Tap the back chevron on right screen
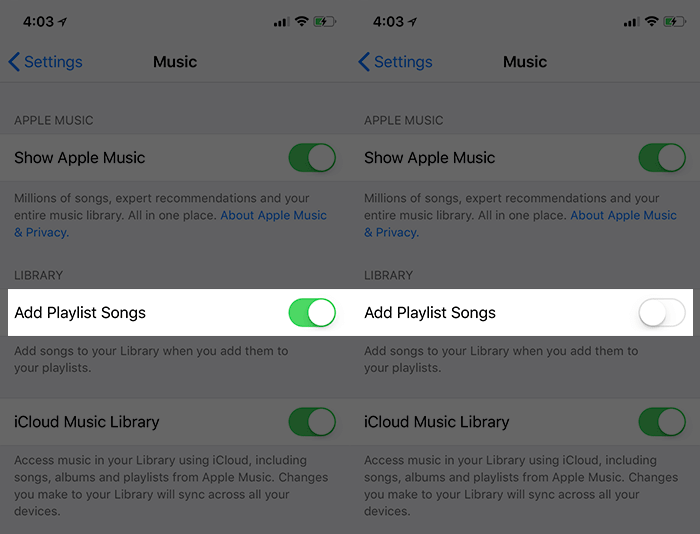Image resolution: width=700 pixels, height=534 pixels. [x=364, y=62]
